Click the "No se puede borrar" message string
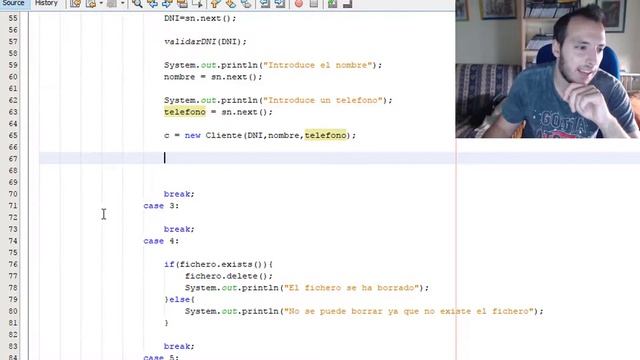Viewport: 640px width, 360px height. click(409, 311)
